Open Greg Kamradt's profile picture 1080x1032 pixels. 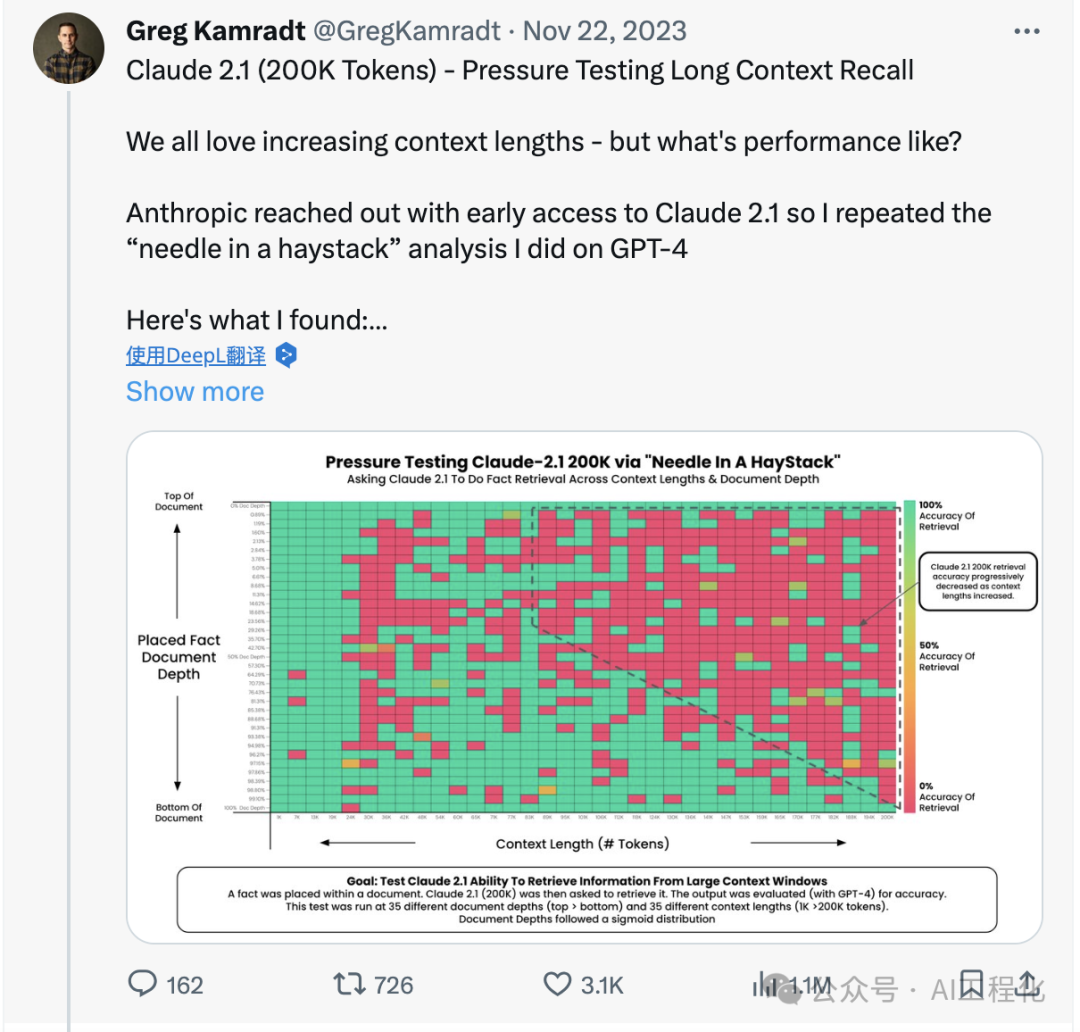pos(68,48)
